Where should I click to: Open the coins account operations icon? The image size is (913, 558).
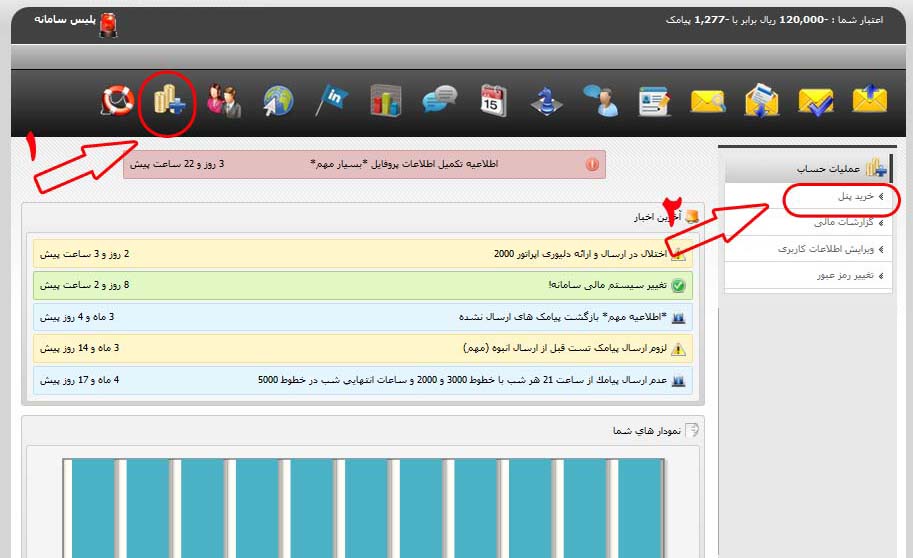pos(169,100)
